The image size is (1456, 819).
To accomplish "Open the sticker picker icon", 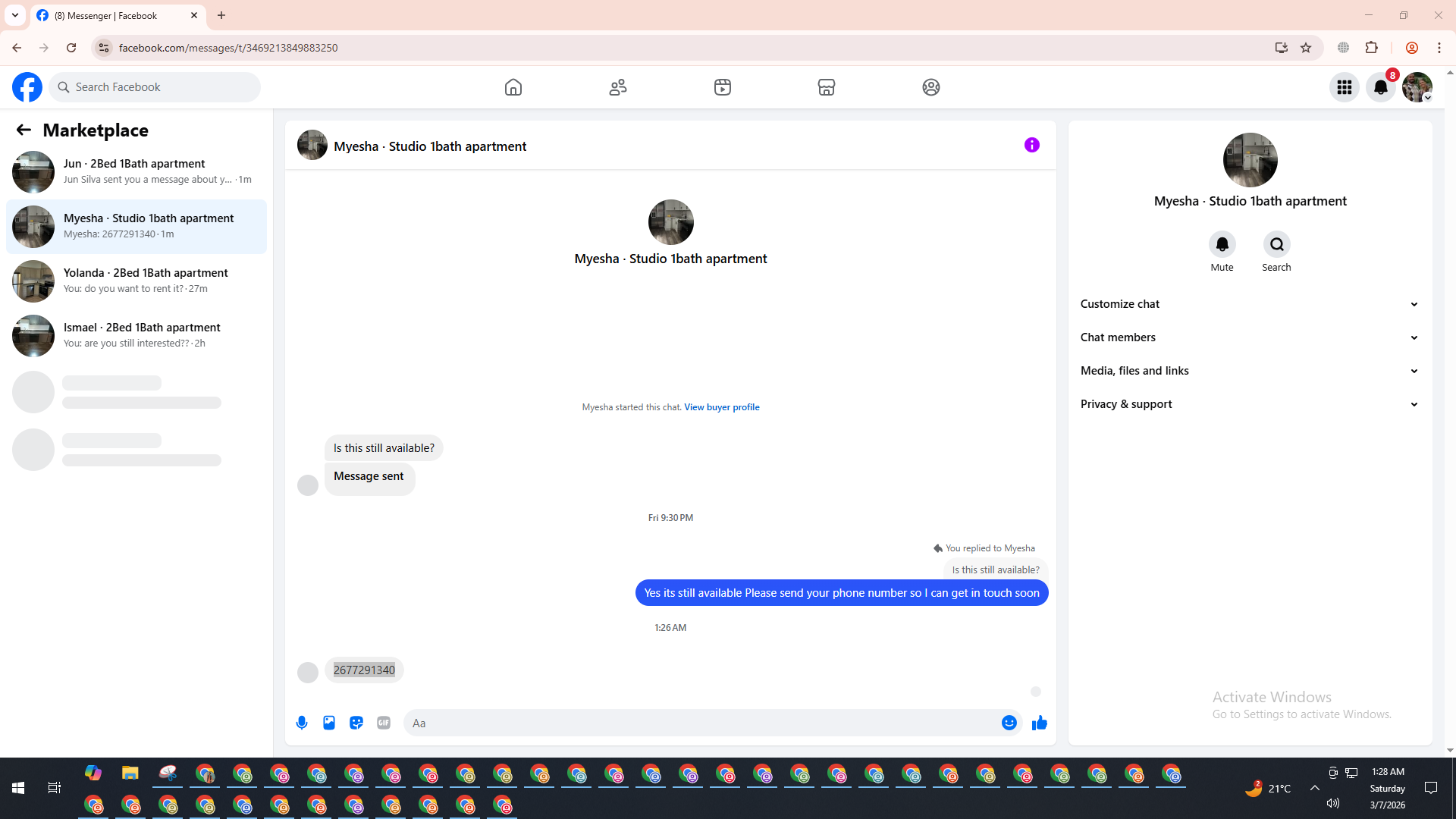I will (356, 723).
